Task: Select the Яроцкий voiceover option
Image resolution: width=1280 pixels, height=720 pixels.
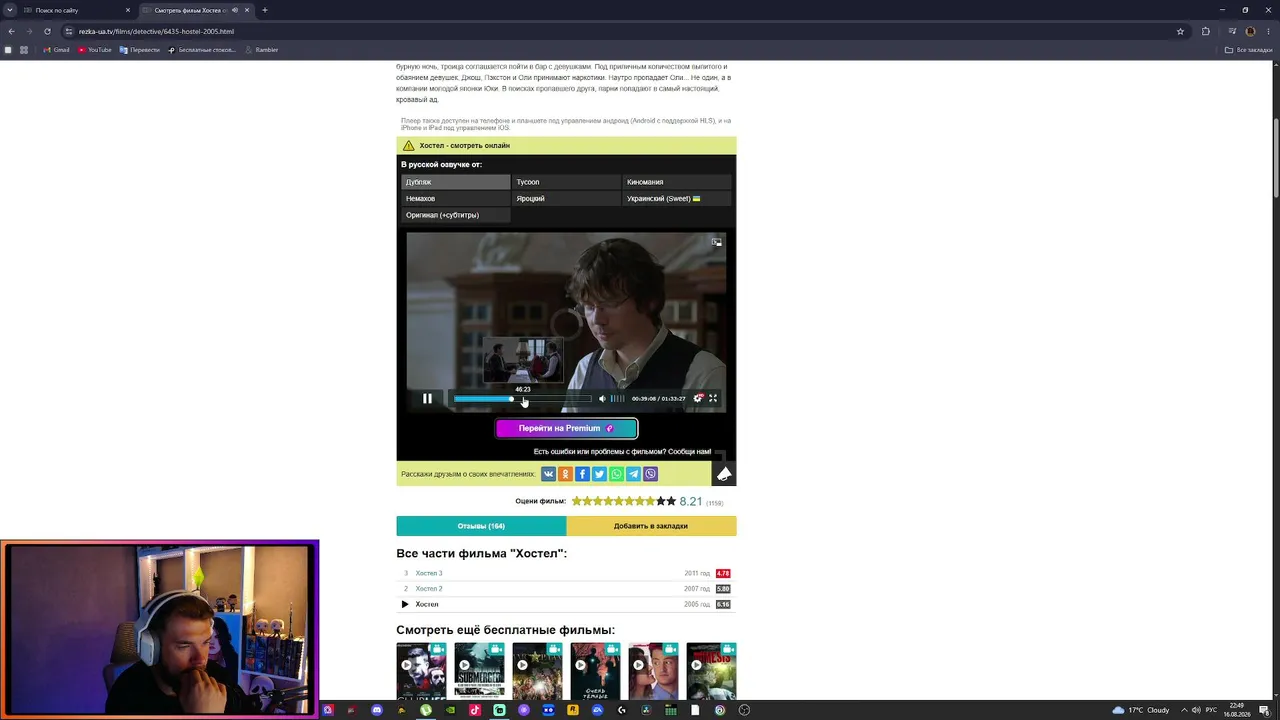Action: click(566, 198)
